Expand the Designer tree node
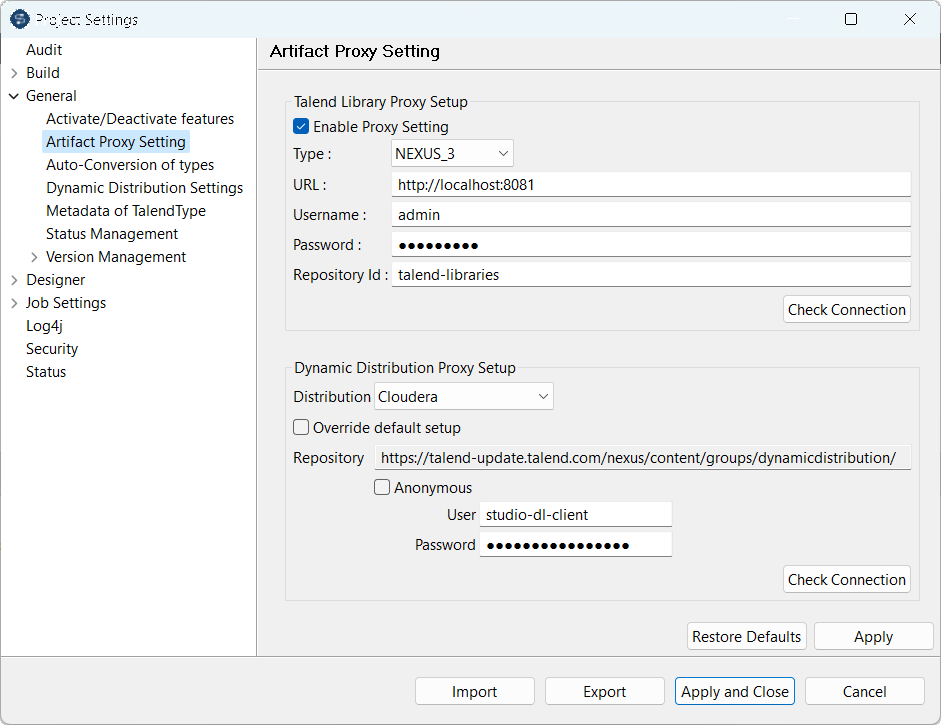This screenshot has height=725, width=941. pyautogui.click(x=14, y=280)
